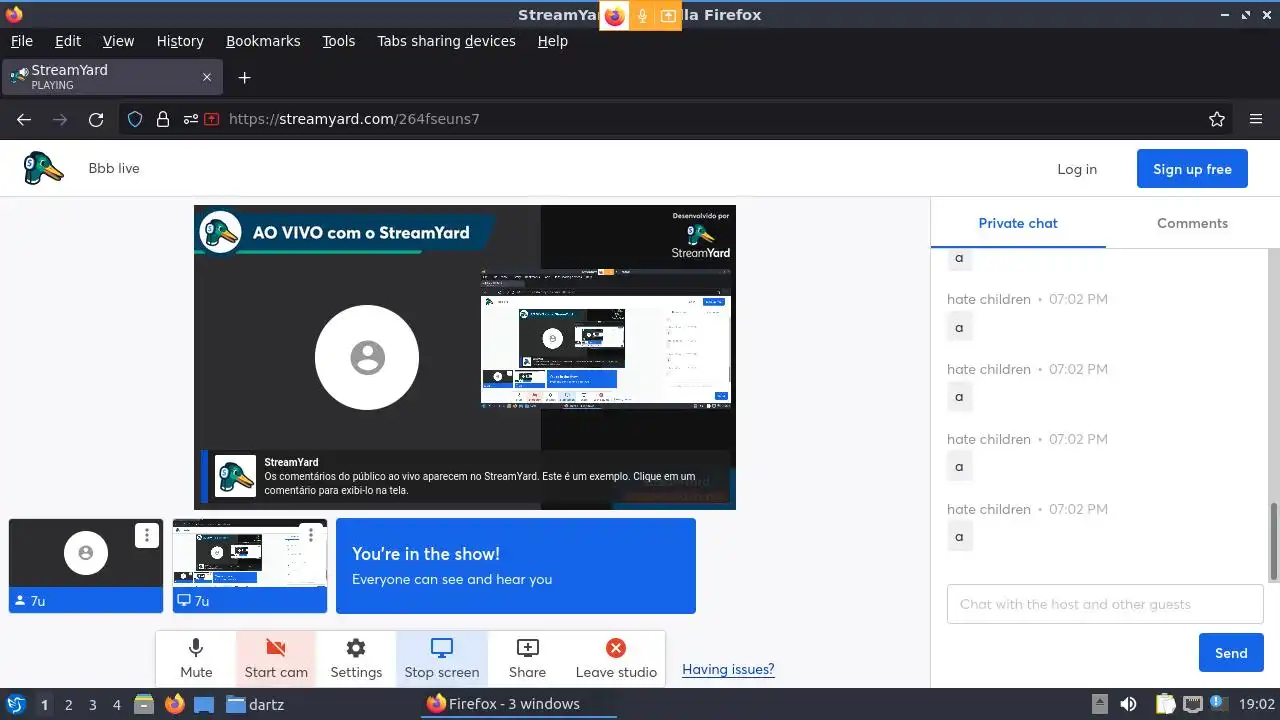1280x720 pixels.
Task: Click the taskbar clock showing 19:02
Action: 1257,704
